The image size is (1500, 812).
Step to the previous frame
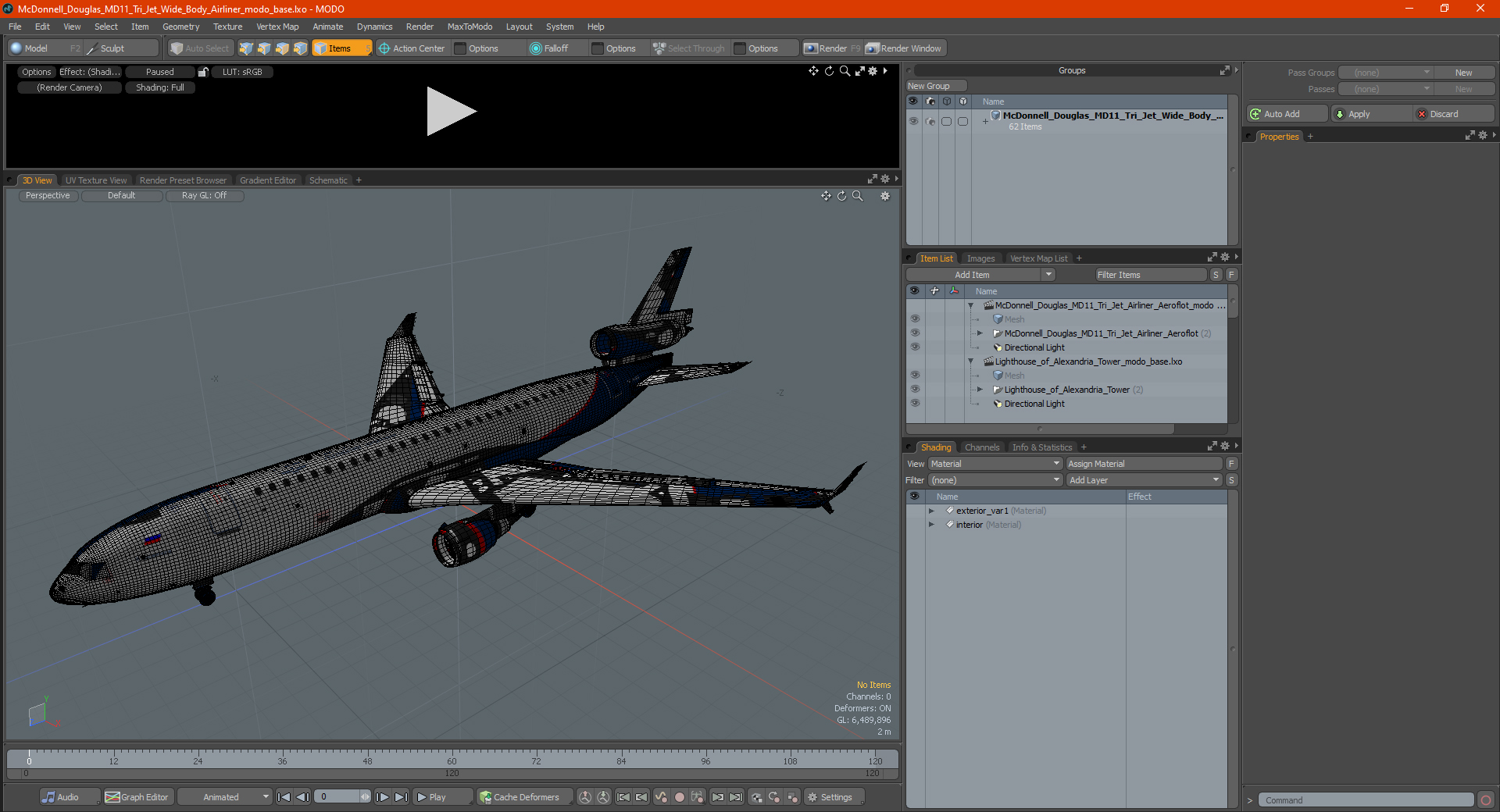[x=303, y=797]
